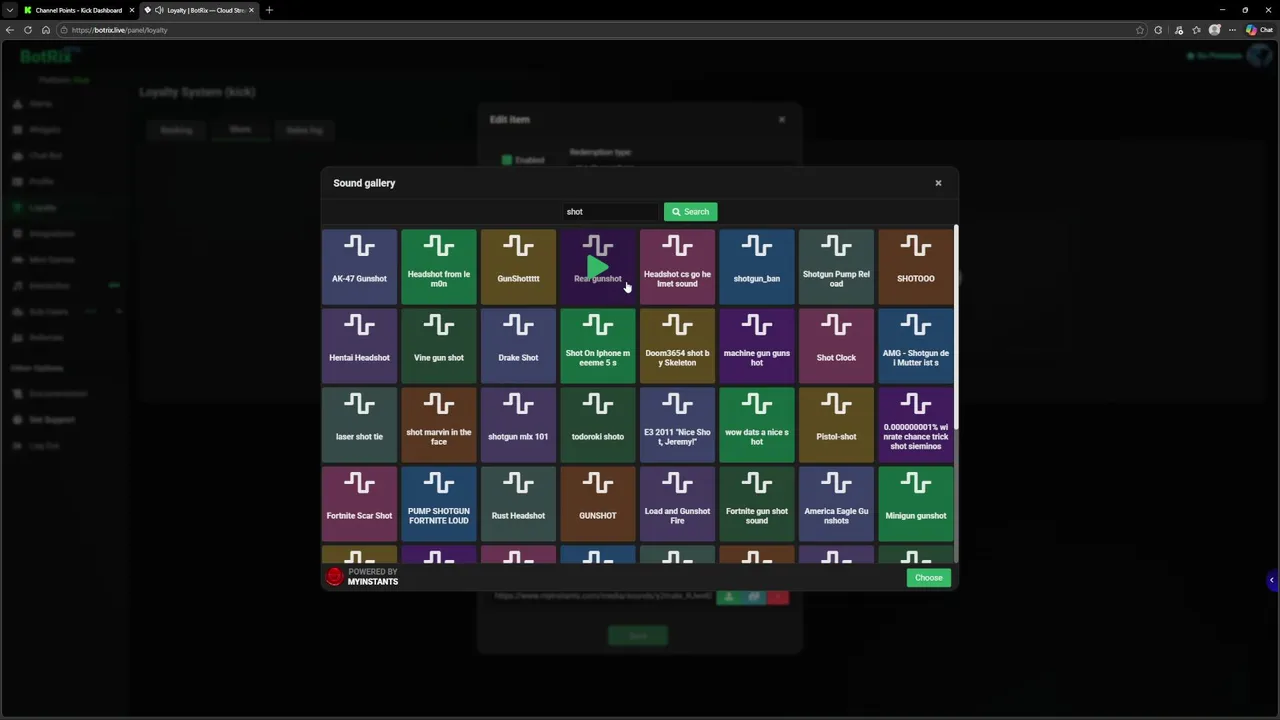Viewport: 1280px width, 720px height.
Task: Select the Headshot from lem0n sound tile
Action: click(438, 267)
